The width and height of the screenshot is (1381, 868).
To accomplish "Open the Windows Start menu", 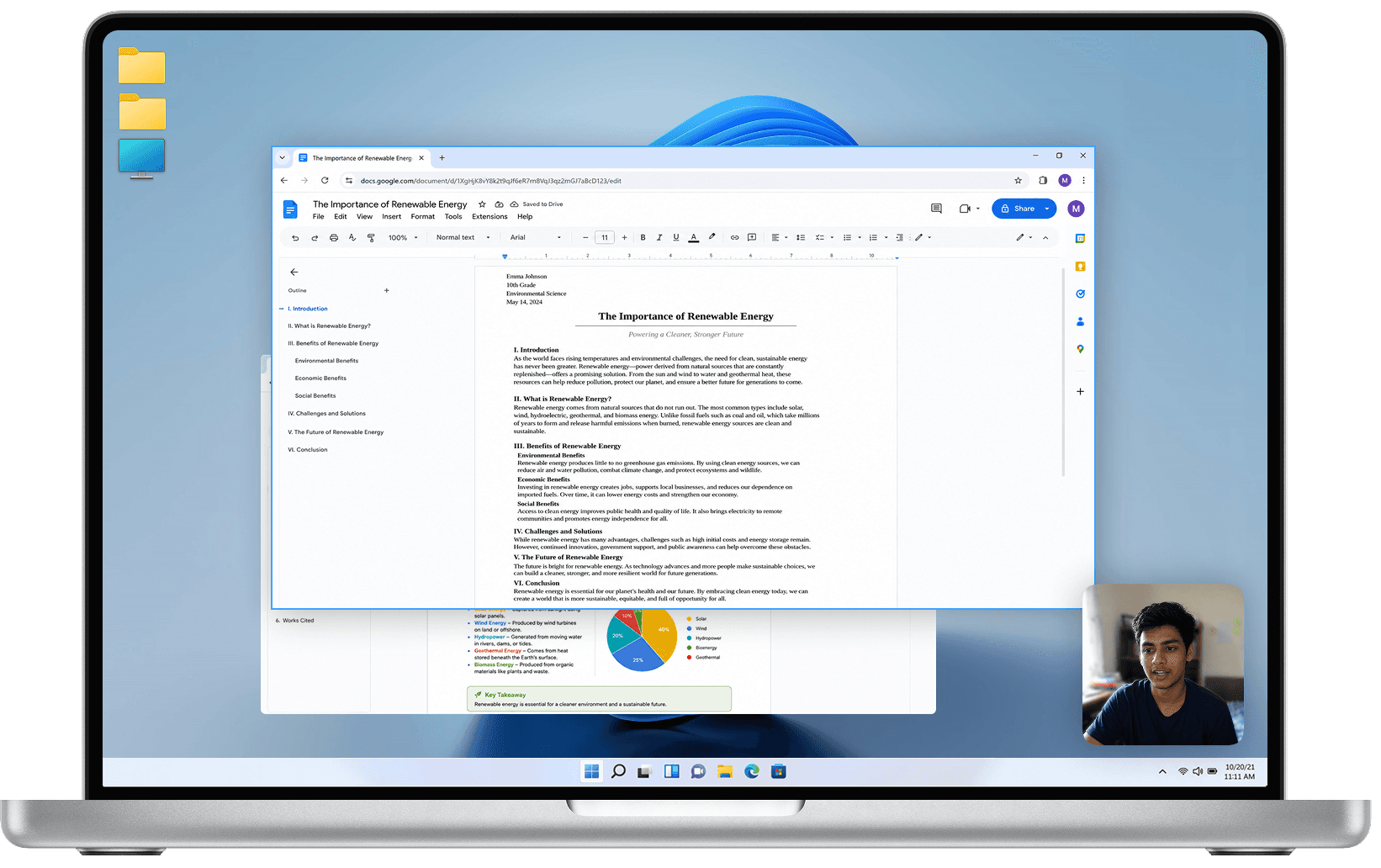I will pyautogui.click(x=592, y=772).
